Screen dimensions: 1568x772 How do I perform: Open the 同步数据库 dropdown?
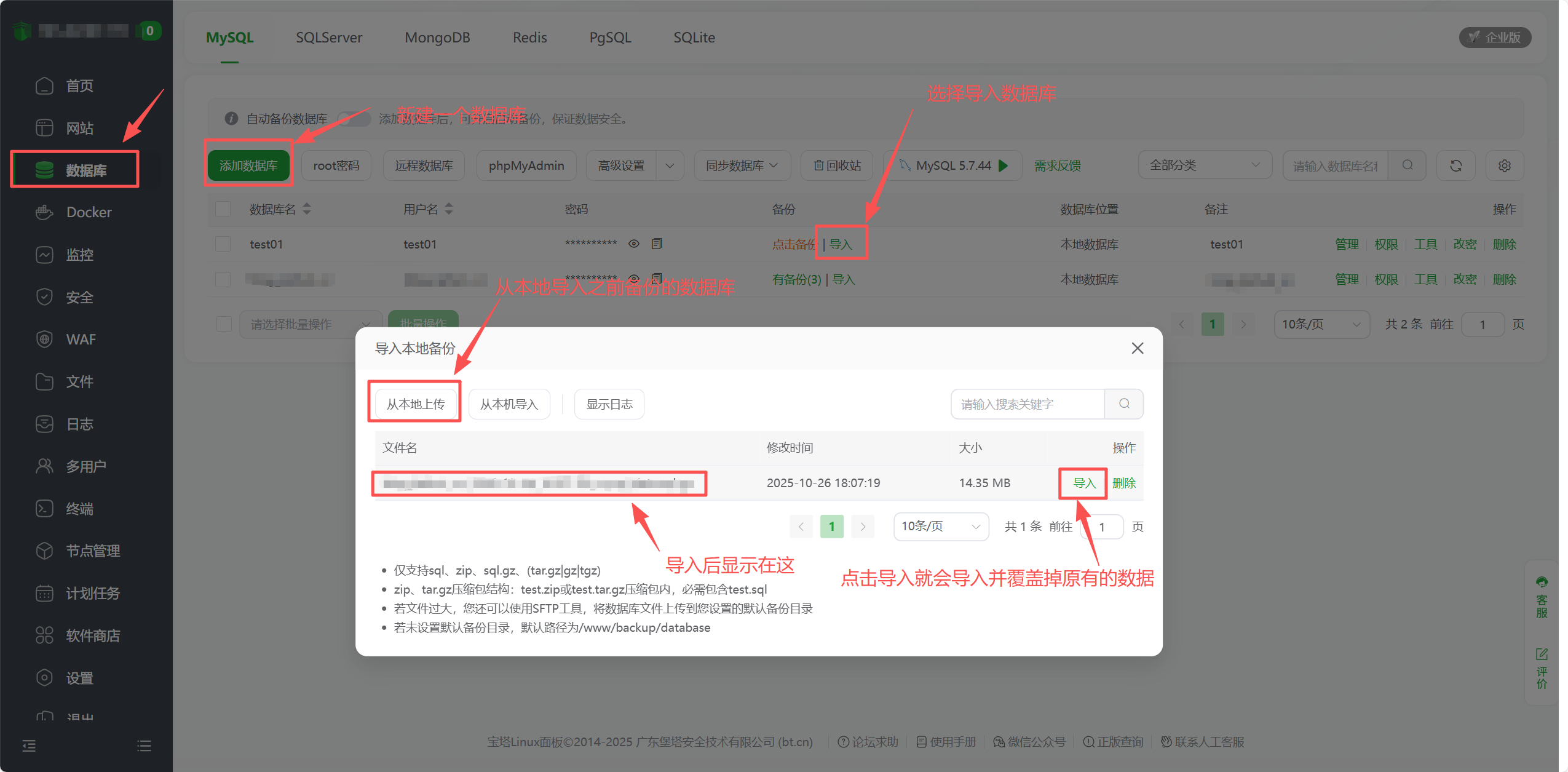(741, 165)
